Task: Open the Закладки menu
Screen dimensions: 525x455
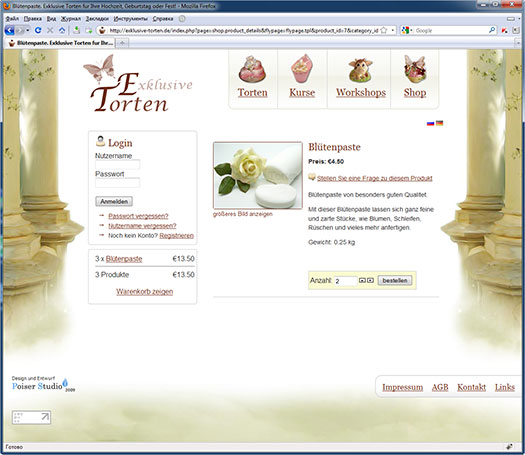Action: click(97, 19)
